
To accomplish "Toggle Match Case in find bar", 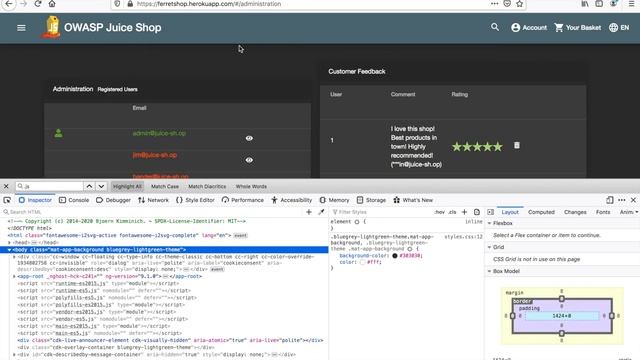I will [x=165, y=186].
